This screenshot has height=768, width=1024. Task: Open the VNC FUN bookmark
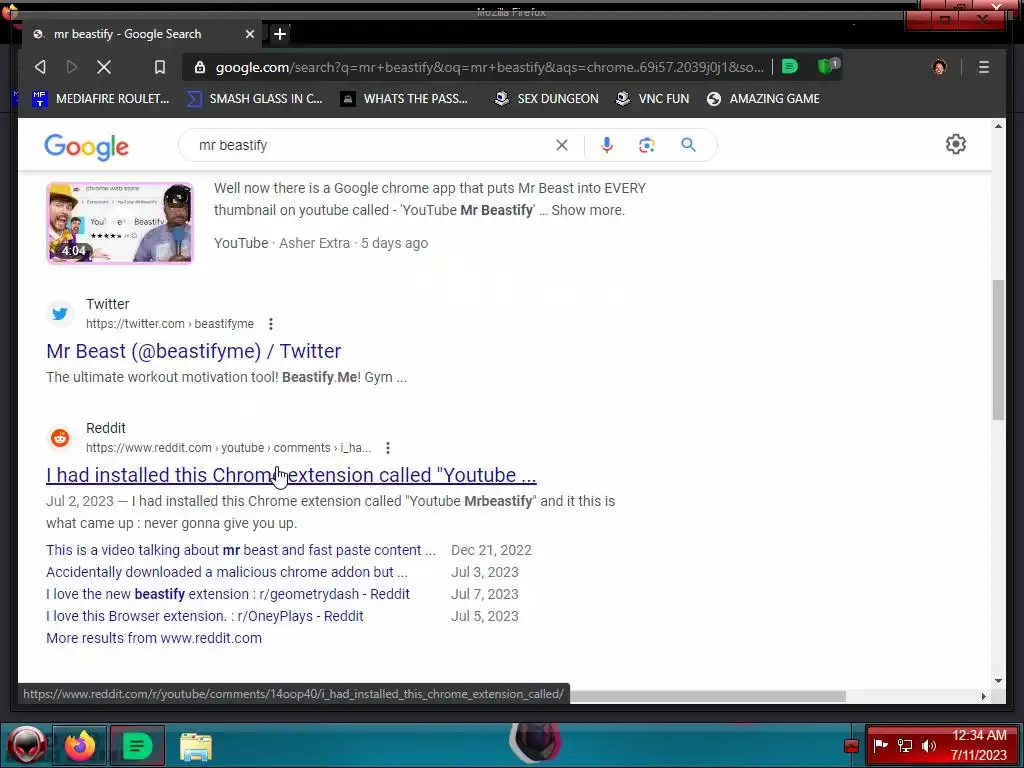pos(652,99)
